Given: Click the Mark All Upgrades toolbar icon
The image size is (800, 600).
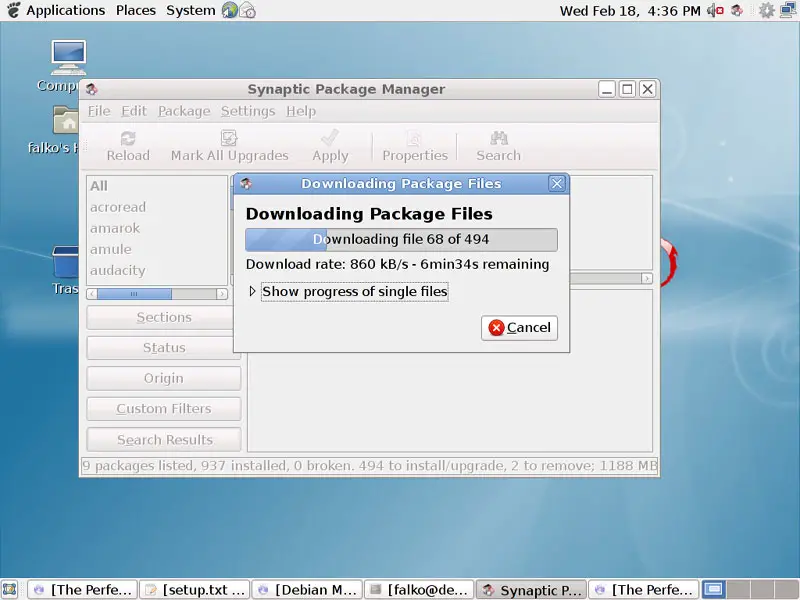Looking at the screenshot, I should [x=229, y=138].
